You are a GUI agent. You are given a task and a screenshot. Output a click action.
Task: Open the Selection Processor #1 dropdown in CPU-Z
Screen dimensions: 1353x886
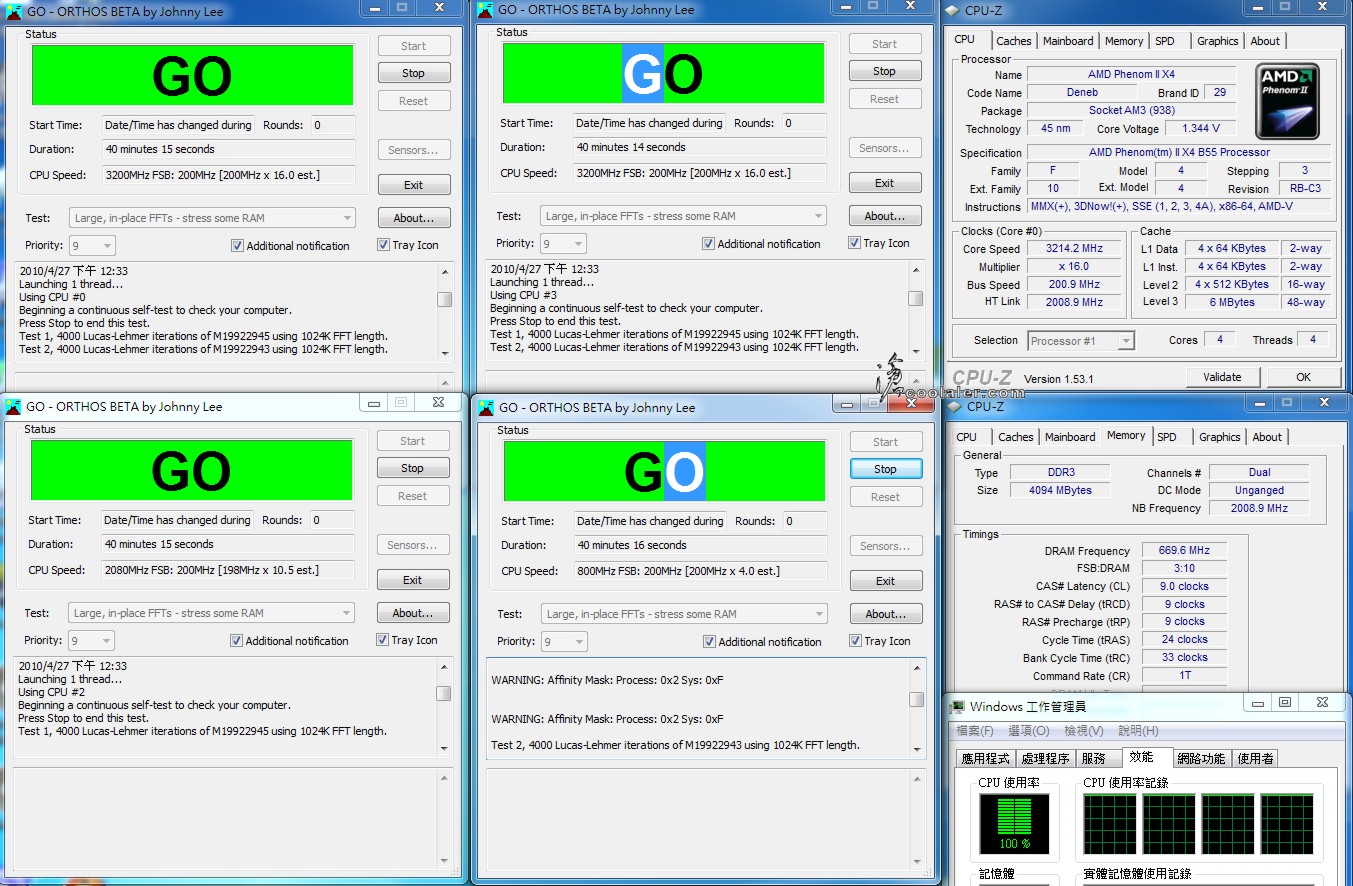pos(1081,341)
